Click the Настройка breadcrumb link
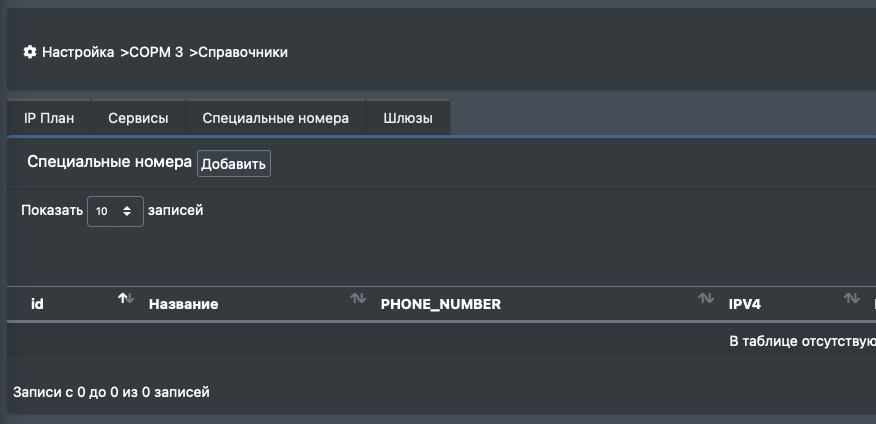The image size is (876, 424). pyautogui.click(x=78, y=52)
